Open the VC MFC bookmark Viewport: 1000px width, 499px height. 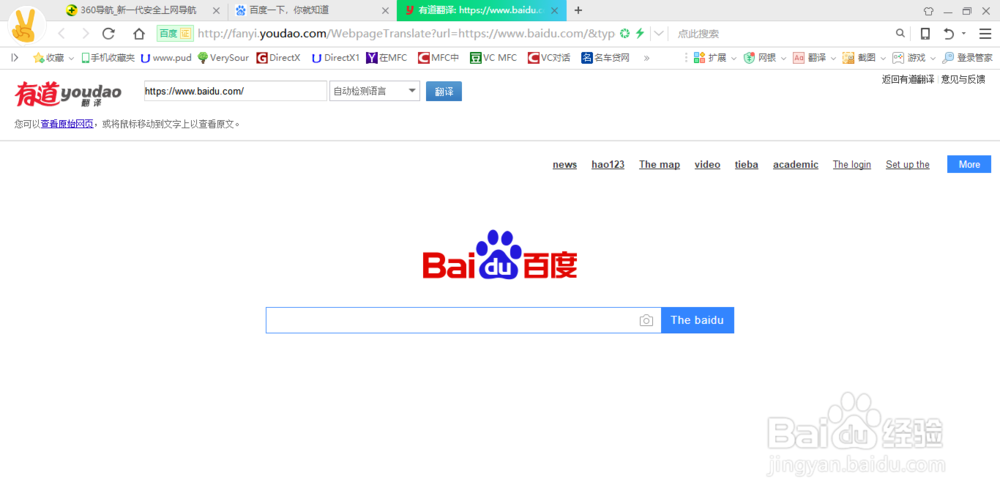pos(494,57)
